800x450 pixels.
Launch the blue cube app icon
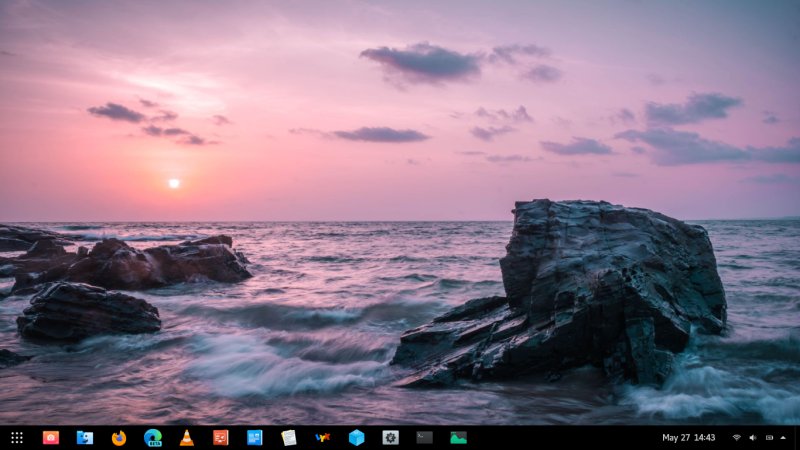[x=357, y=438]
